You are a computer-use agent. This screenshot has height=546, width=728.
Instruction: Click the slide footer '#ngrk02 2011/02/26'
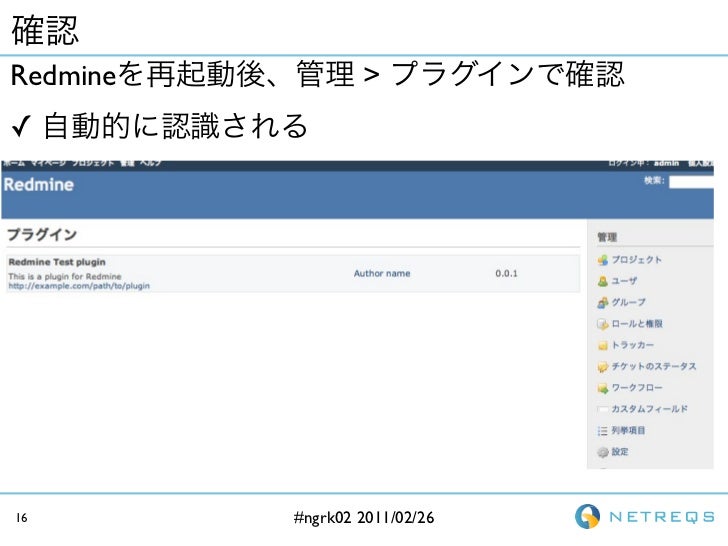click(364, 517)
